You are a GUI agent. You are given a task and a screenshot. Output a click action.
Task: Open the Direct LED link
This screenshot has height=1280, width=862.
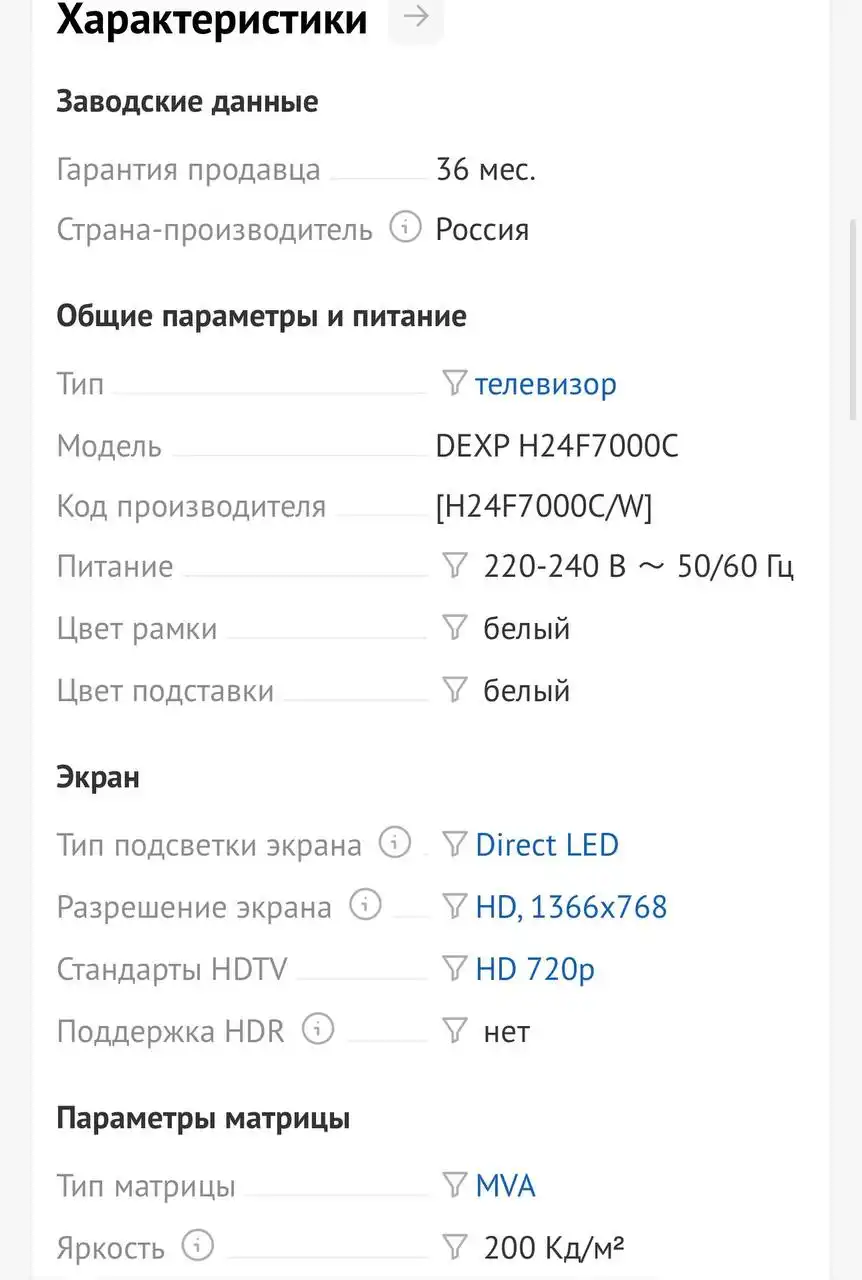(547, 844)
